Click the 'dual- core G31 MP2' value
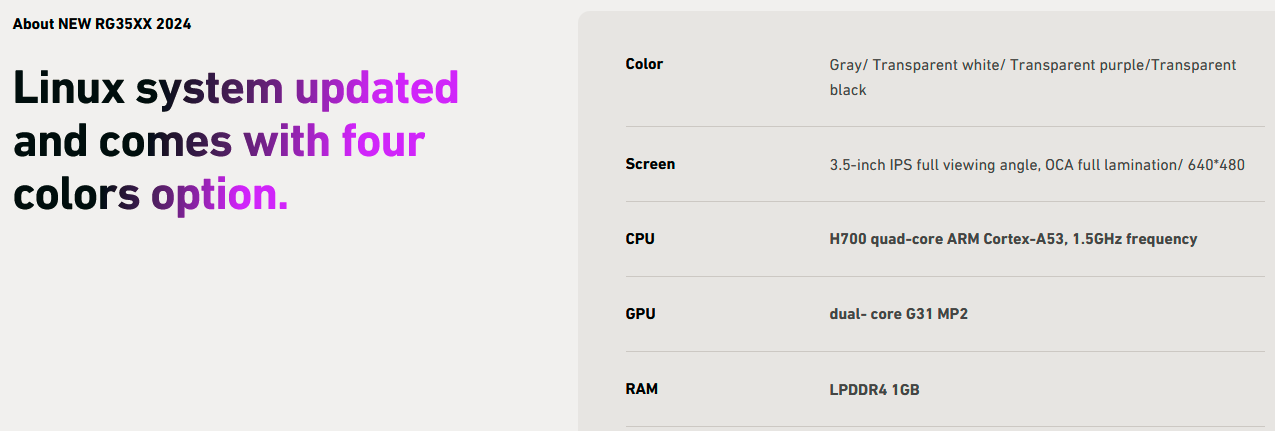 pos(898,314)
